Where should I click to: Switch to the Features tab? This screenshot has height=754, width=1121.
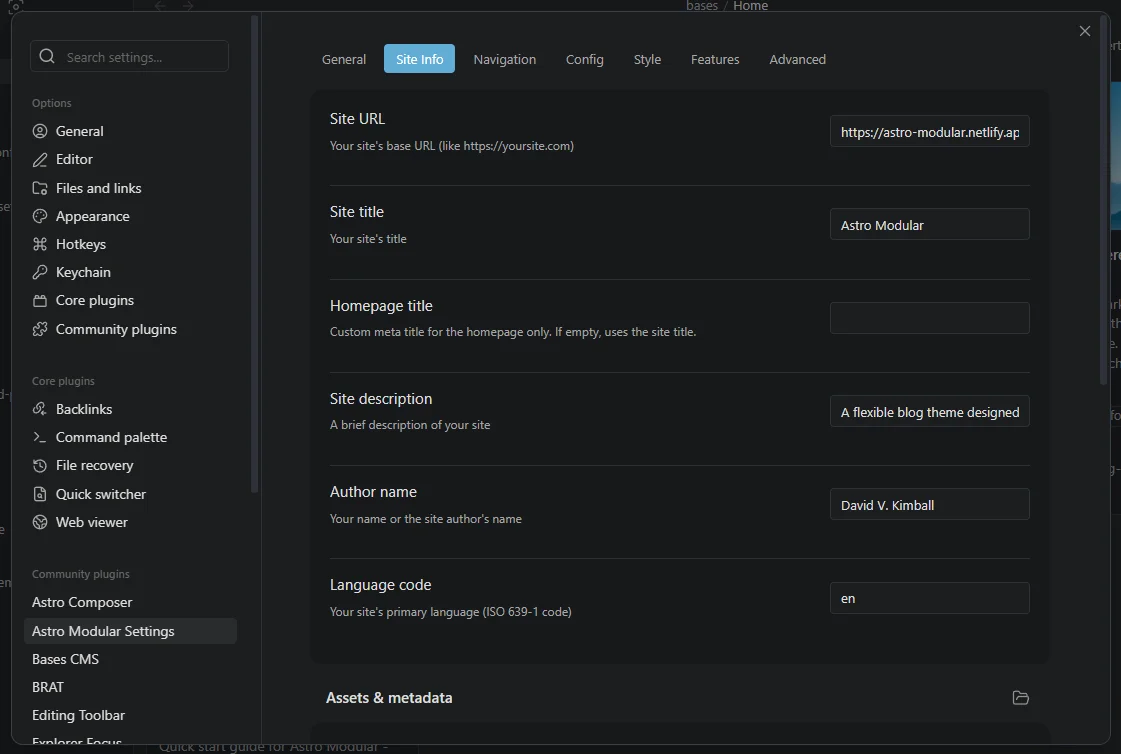coord(715,59)
